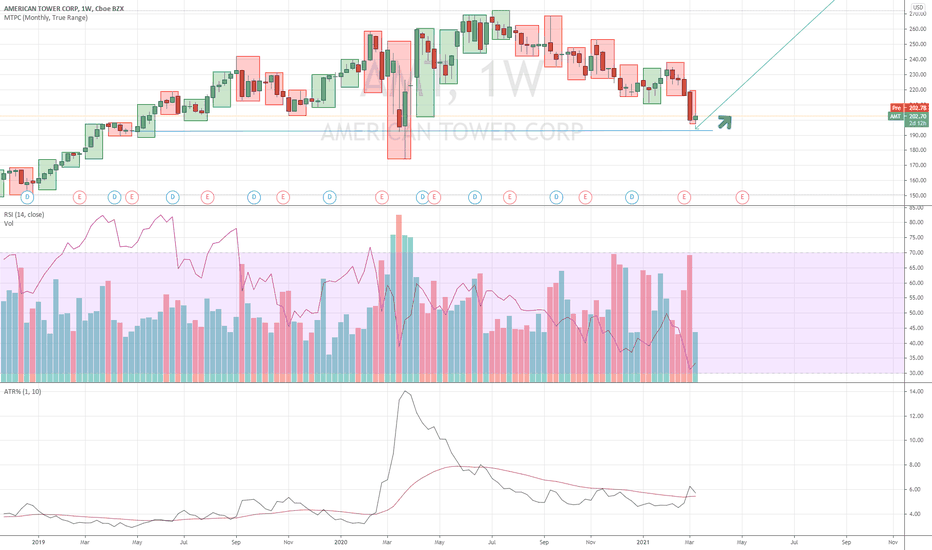Viewport: 932px width, 550px height.
Task: Click the 260.00 price axis label
Action: click(917, 29)
